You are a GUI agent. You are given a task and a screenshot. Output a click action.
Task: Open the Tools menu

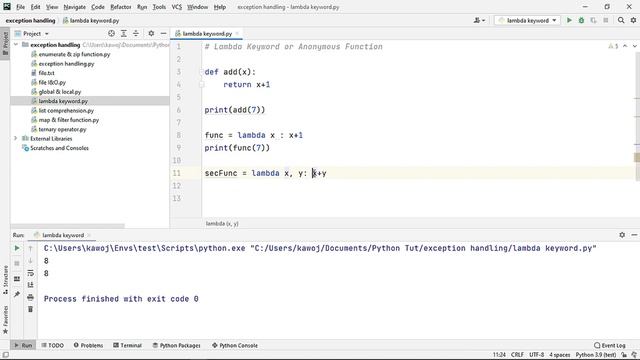(x=159, y=7)
